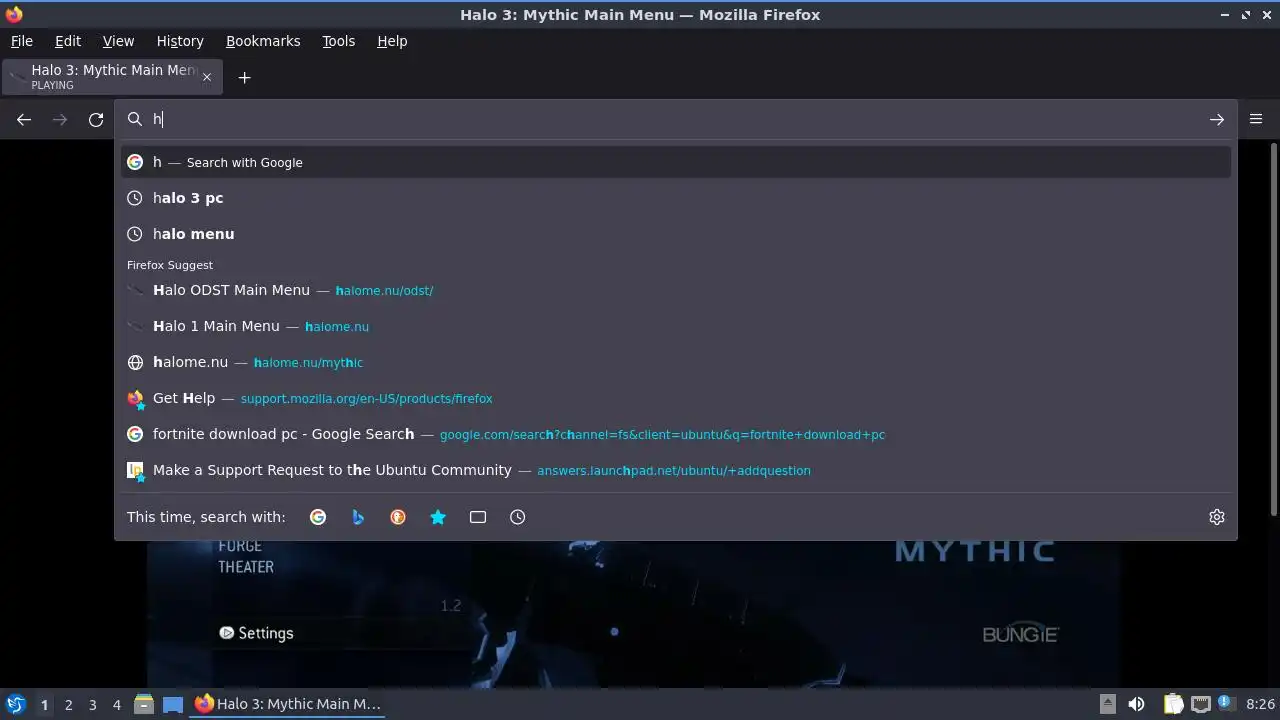
Task: Open Make a Support Request Ubuntu suggestion
Action: (x=676, y=470)
